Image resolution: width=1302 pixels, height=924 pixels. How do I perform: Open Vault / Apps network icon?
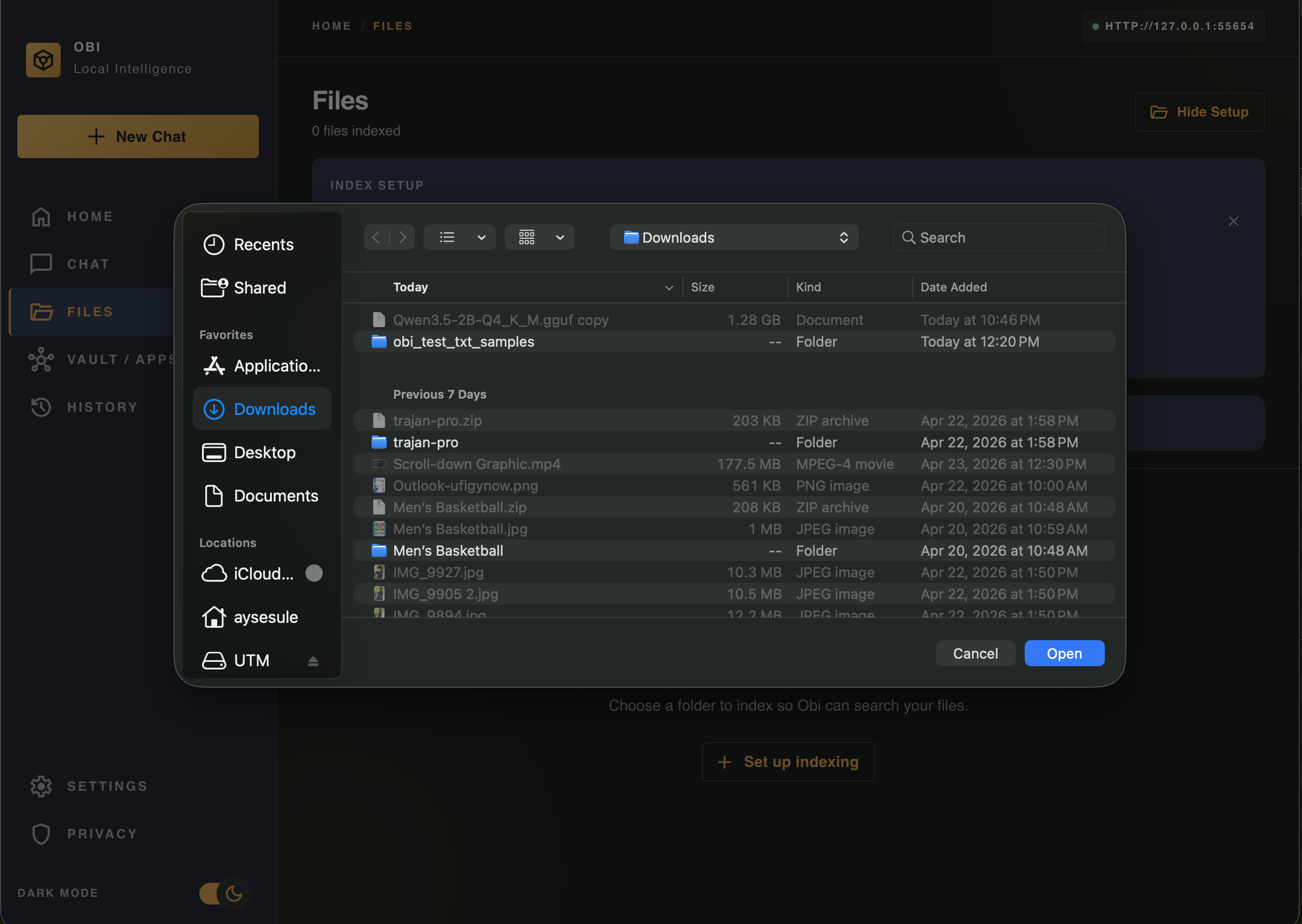[x=41, y=360]
